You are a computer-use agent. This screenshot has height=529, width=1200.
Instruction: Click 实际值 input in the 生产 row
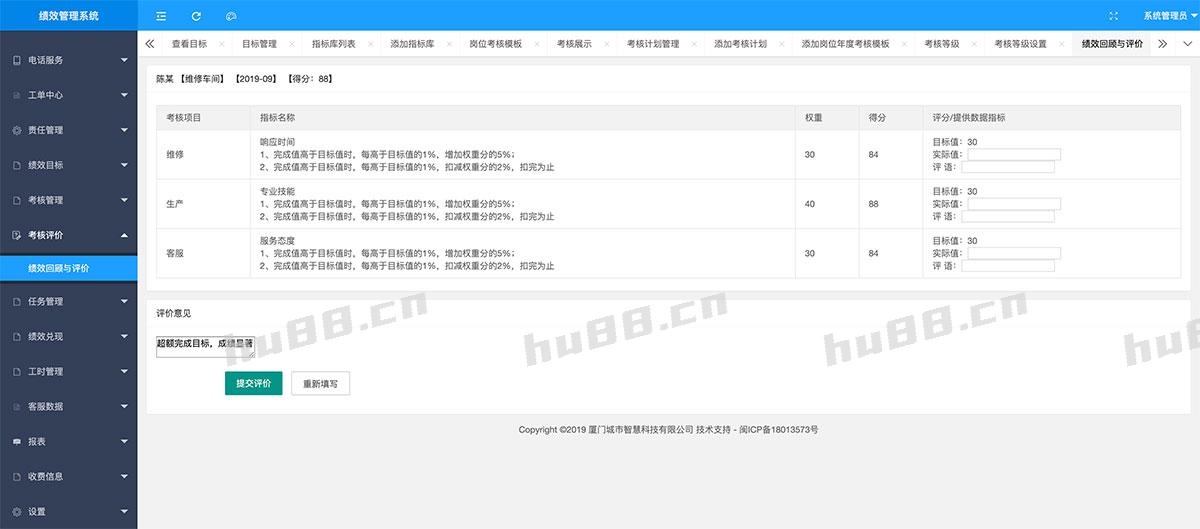1013,204
